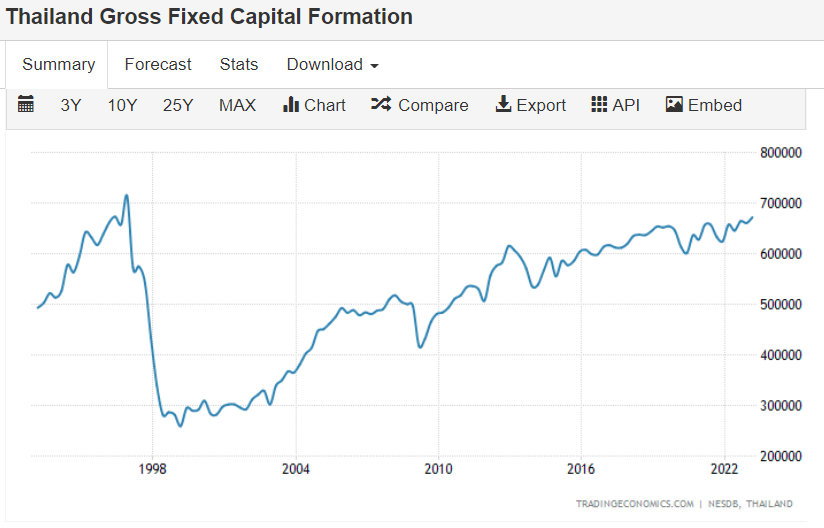Open the Stats tab
The height and width of the screenshot is (528, 824).
239,65
